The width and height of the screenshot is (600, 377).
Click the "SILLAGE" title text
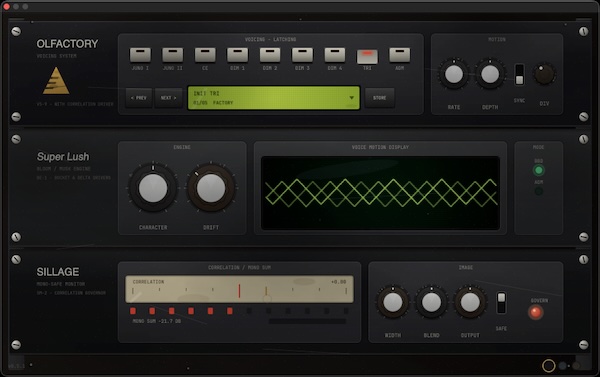[58, 272]
